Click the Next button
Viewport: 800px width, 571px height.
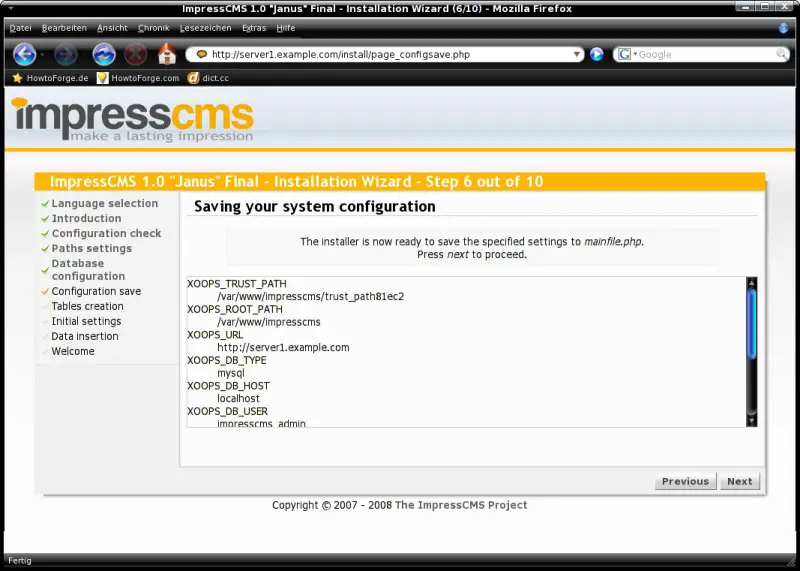pos(740,481)
